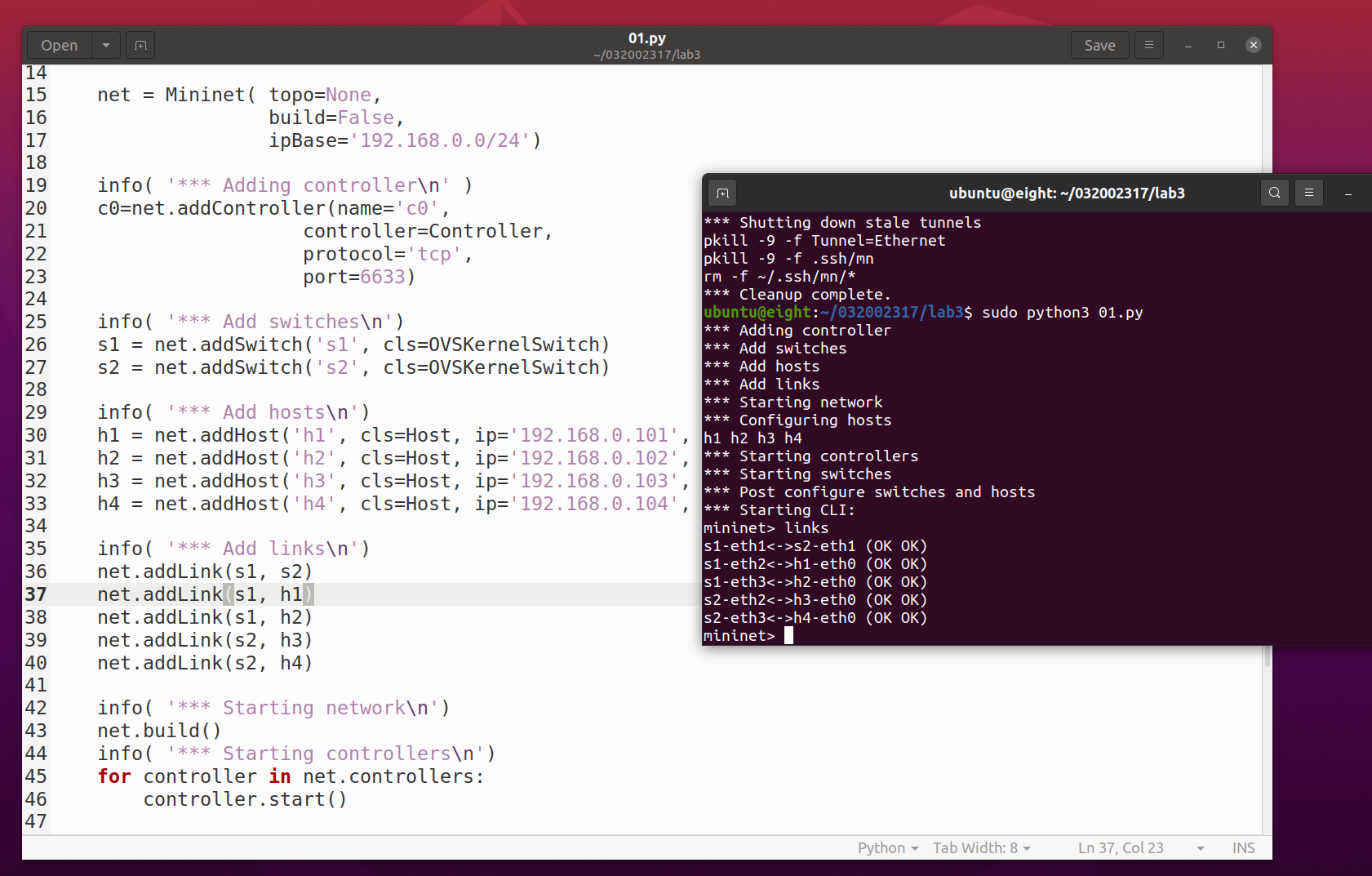1372x876 pixels.
Task: Click the c0=net.addController line
Action: [x=273, y=208]
